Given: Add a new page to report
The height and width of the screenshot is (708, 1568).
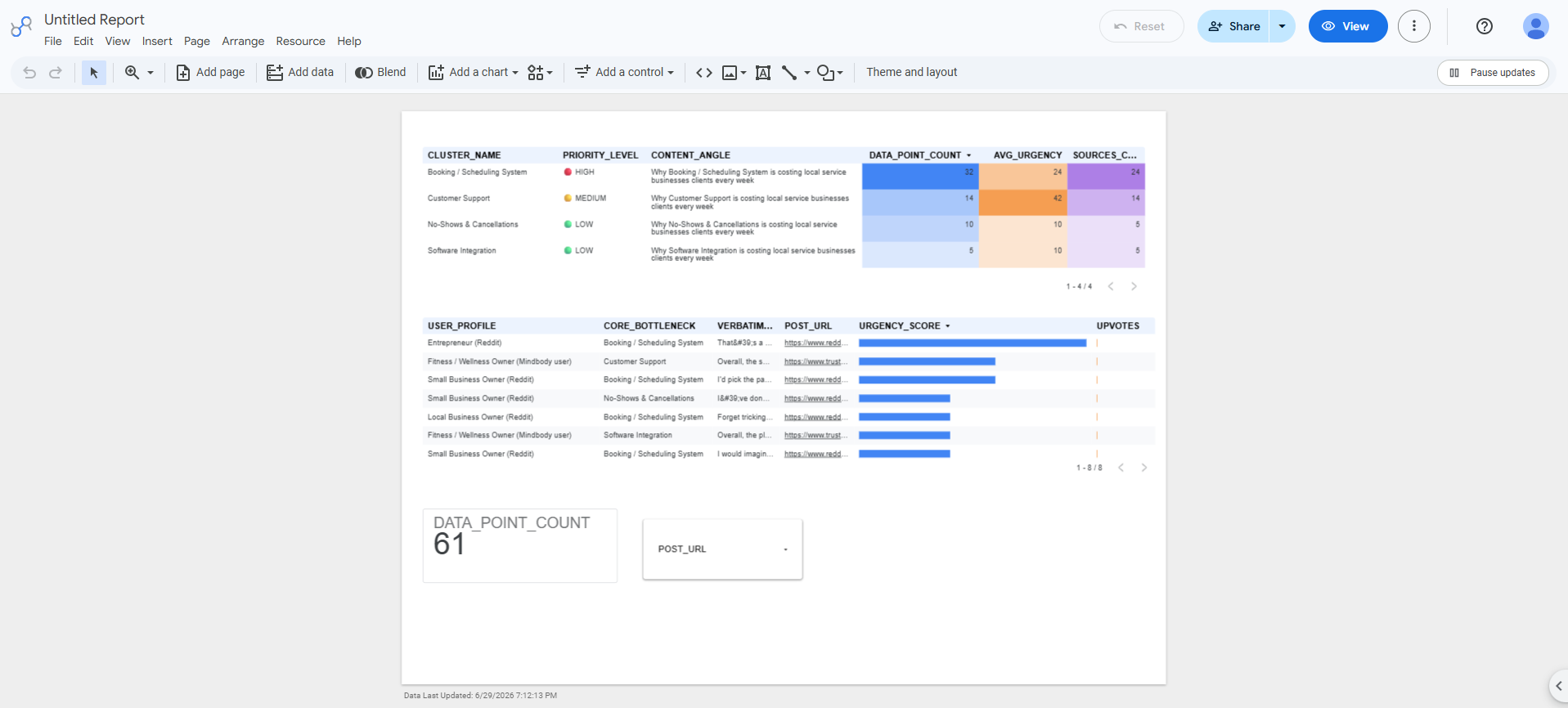Looking at the screenshot, I should [x=210, y=73].
